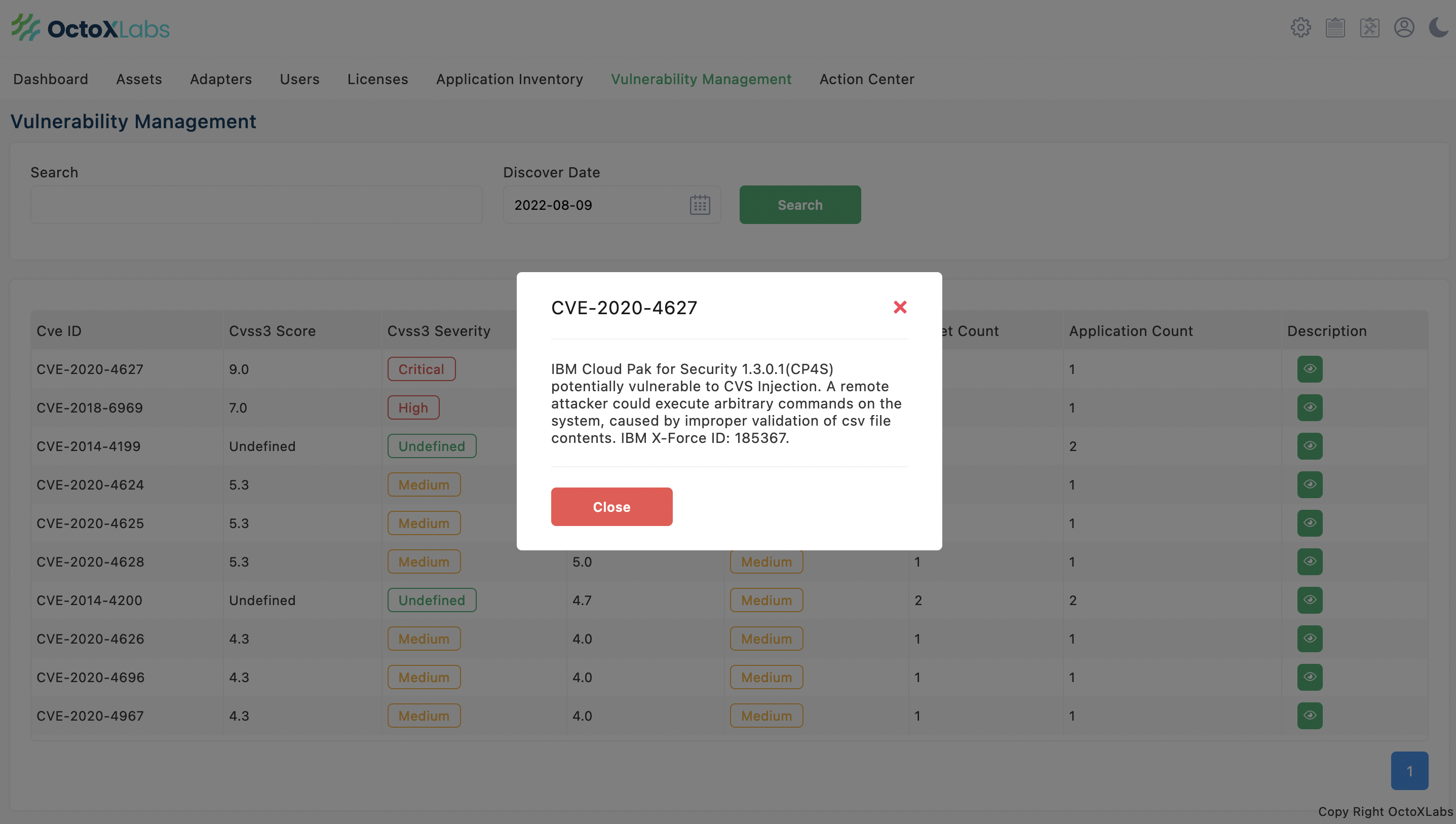Click the CVE-2020-4627 dialog title
1456x824 pixels.
624,307
